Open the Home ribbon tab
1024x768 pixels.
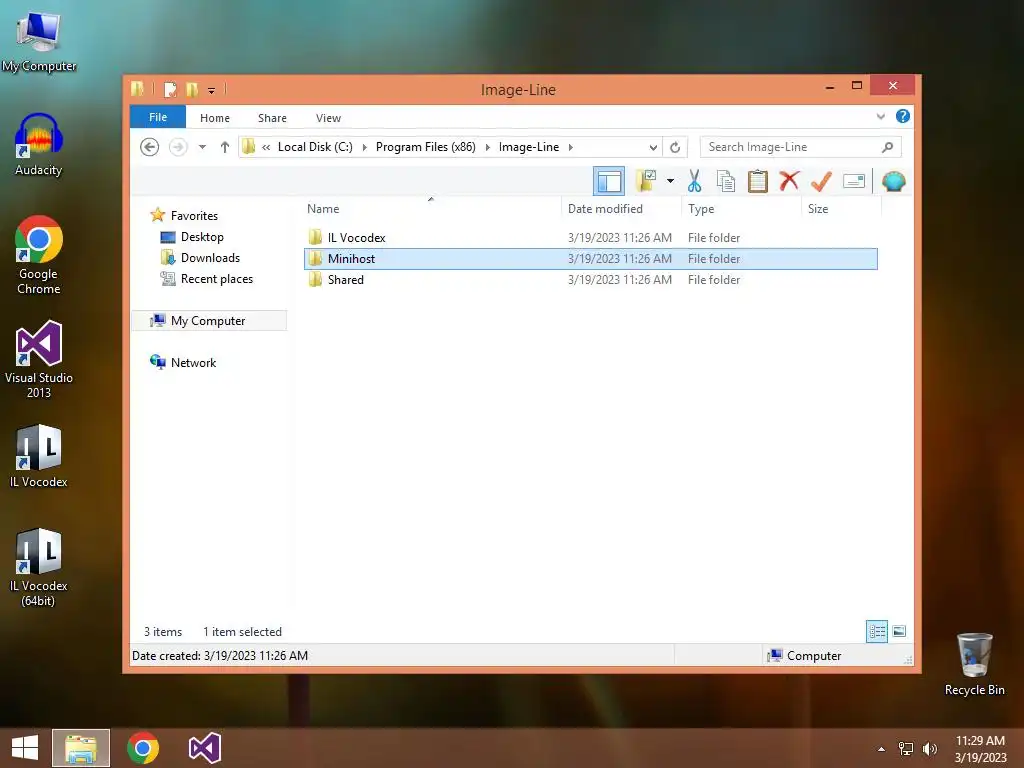(x=215, y=118)
